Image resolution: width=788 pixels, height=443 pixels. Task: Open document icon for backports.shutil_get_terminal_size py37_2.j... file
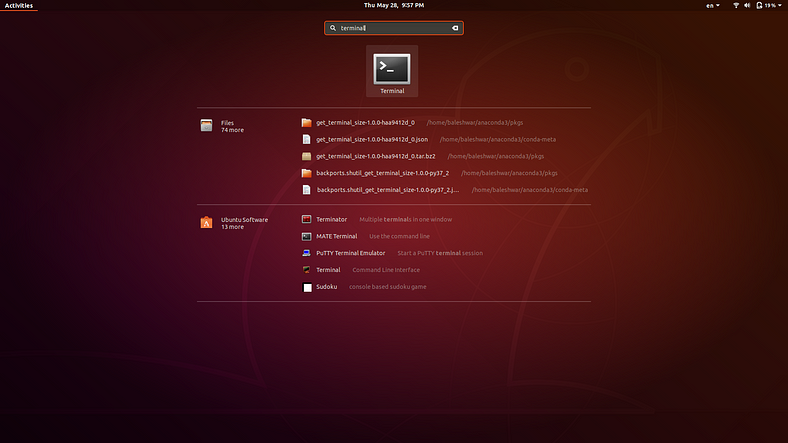306,190
